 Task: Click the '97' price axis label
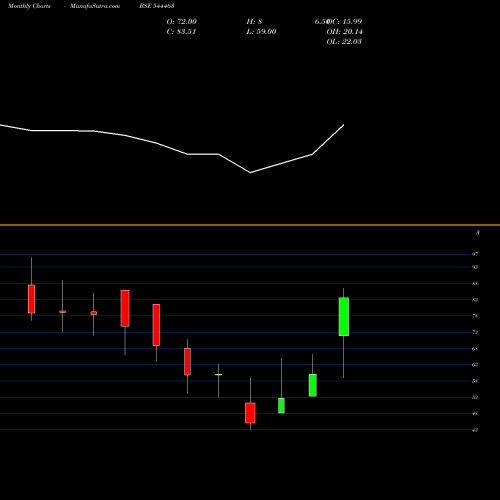[475, 254]
